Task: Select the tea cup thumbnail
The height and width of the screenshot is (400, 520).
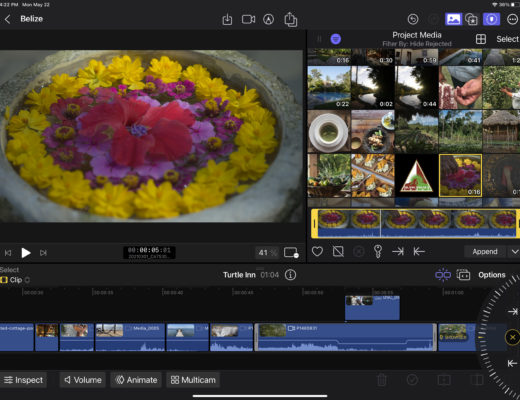Action: click(x=329, y=131)
